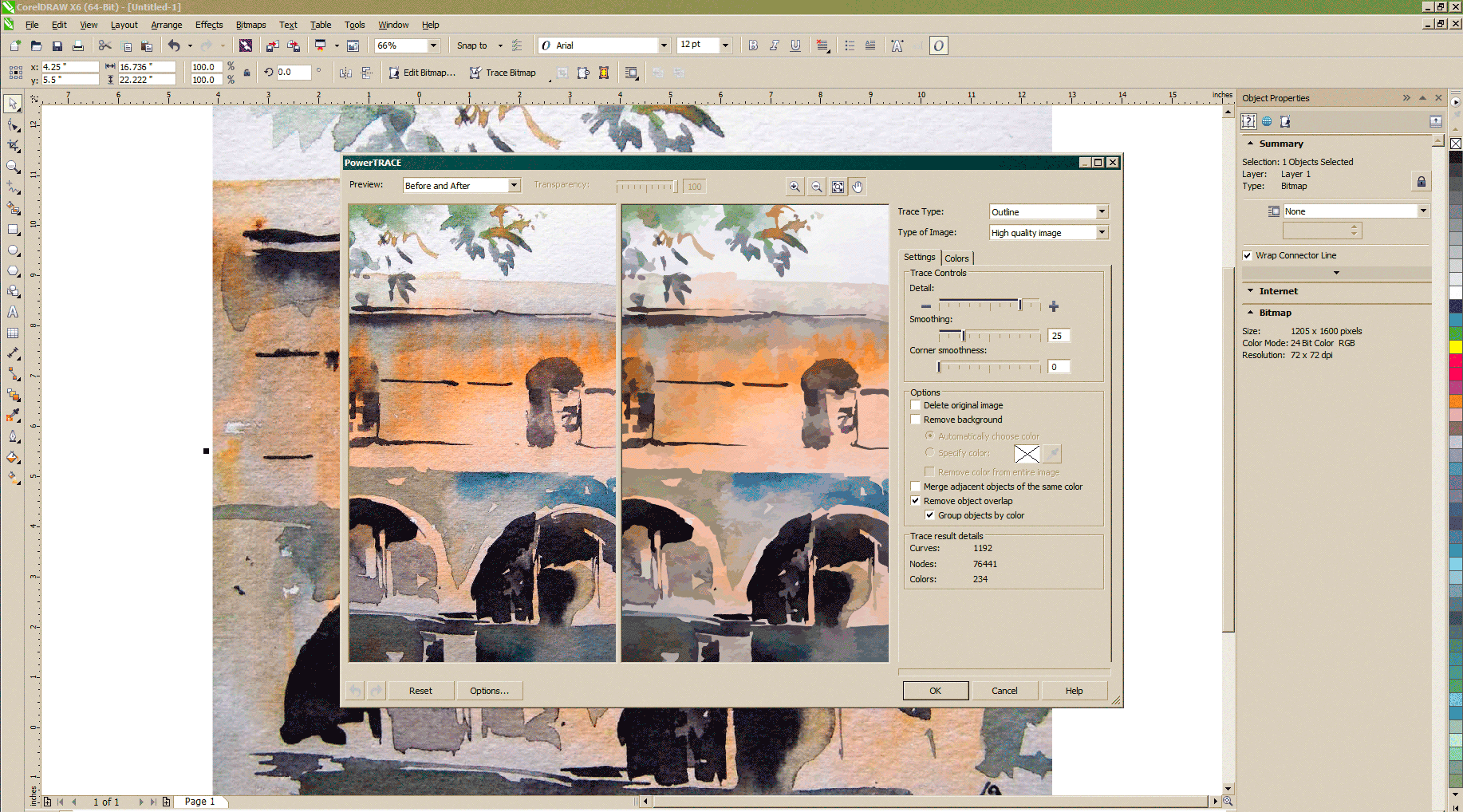Select the Rectangle tool in toolbox
Viewport: 1463px width, 812px height.
click(14, 229)
